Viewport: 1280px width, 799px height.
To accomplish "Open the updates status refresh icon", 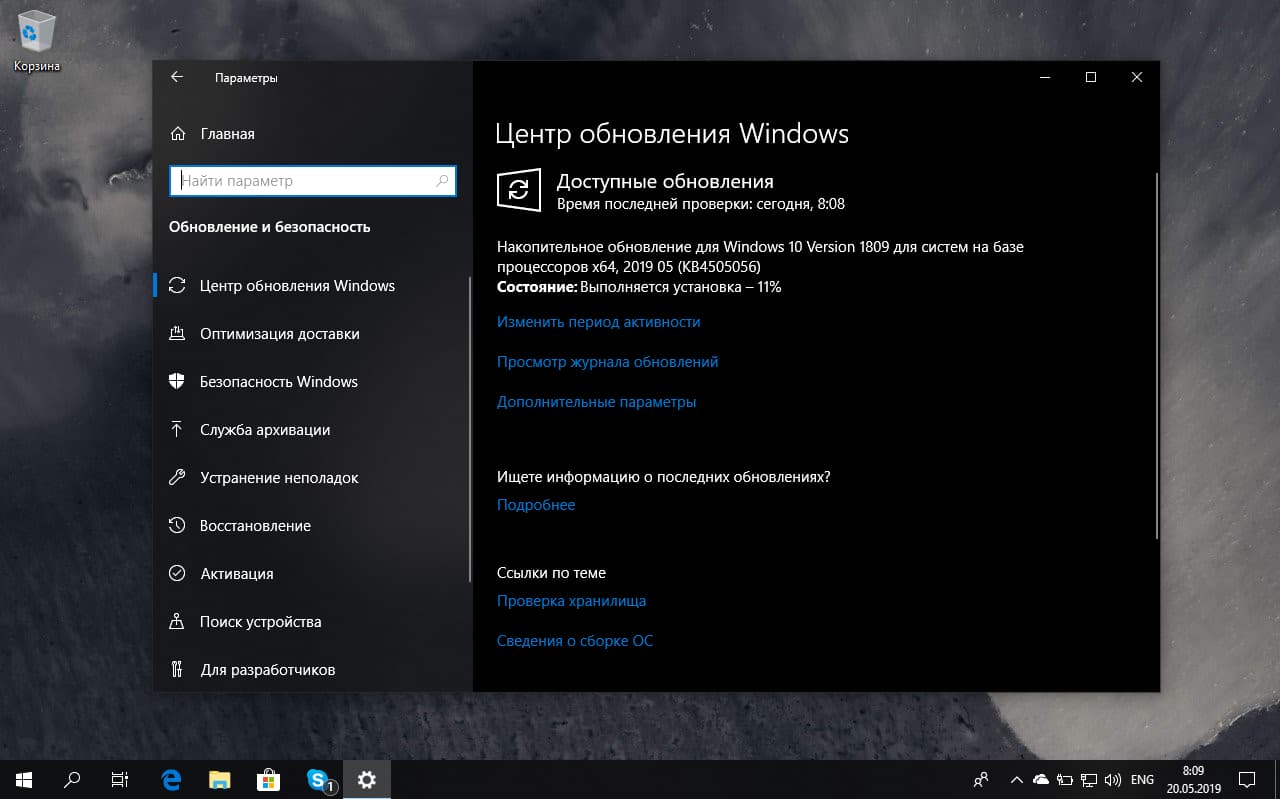I will [x=518, y=190].
